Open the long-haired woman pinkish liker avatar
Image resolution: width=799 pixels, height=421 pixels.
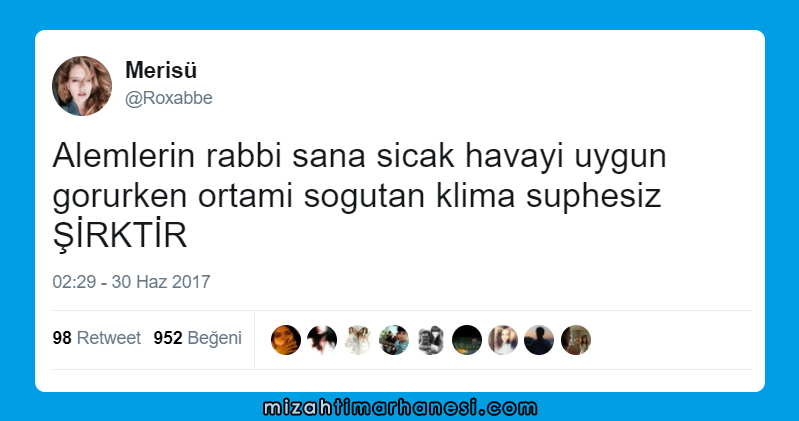pos(503,340)
